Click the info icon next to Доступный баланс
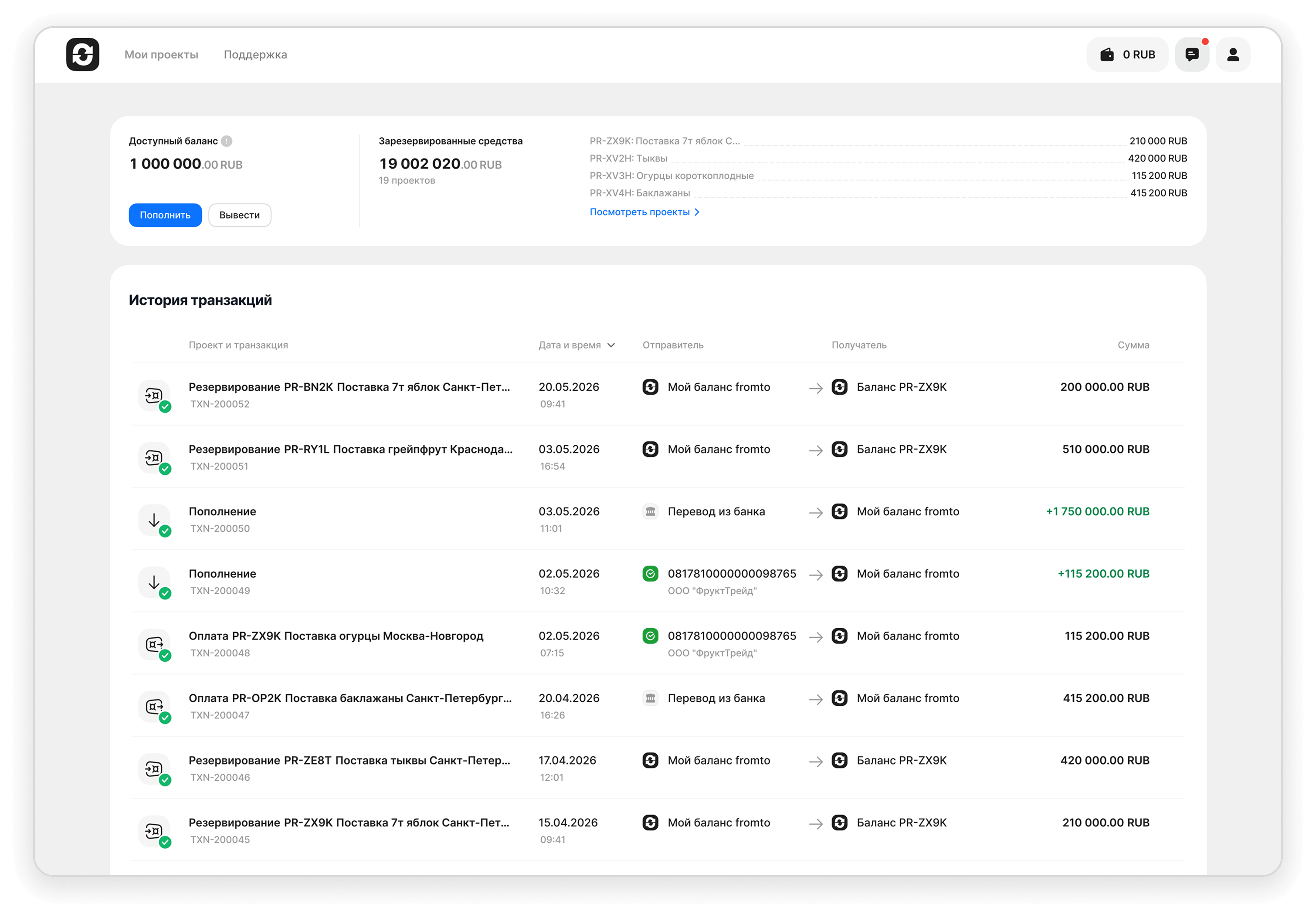1316x917 pixels. (x=227, y=141)
